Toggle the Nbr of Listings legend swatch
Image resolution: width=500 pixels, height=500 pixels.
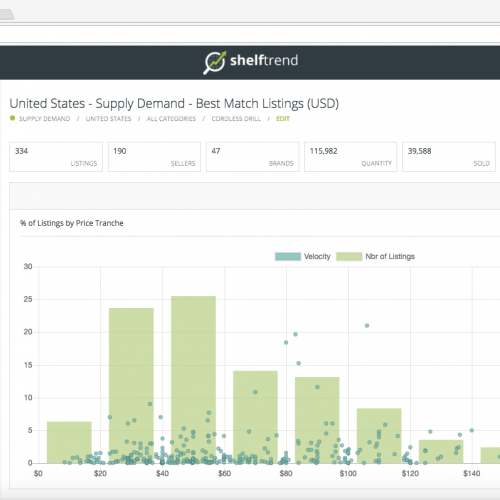pos(349,256)
